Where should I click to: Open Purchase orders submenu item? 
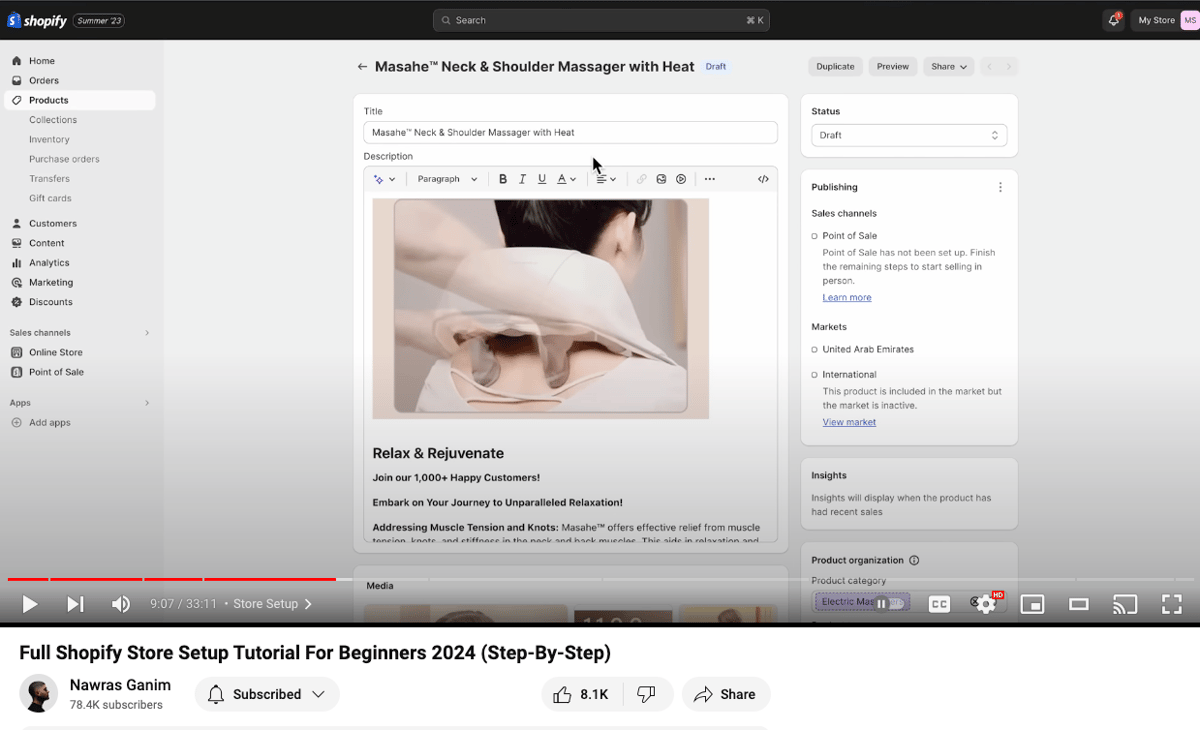64,159
